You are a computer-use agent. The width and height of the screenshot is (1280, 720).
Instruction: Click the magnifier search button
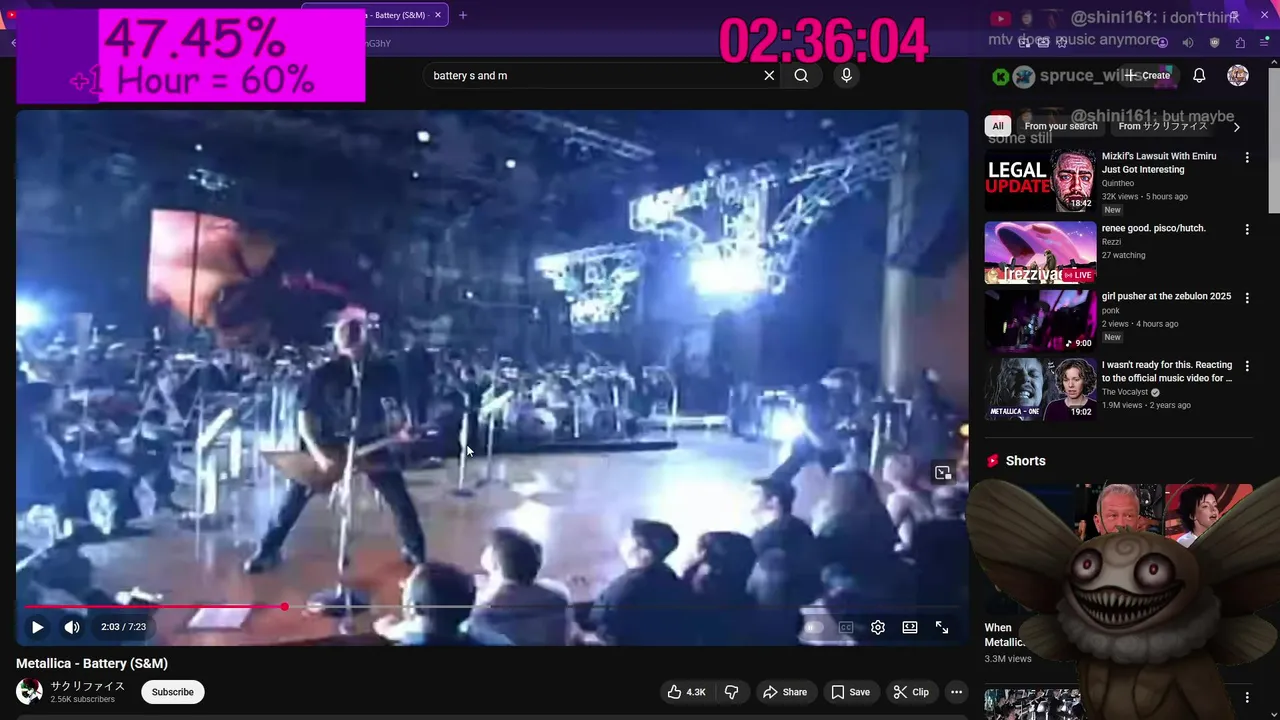pyautogui.click(x=801, y=75)
